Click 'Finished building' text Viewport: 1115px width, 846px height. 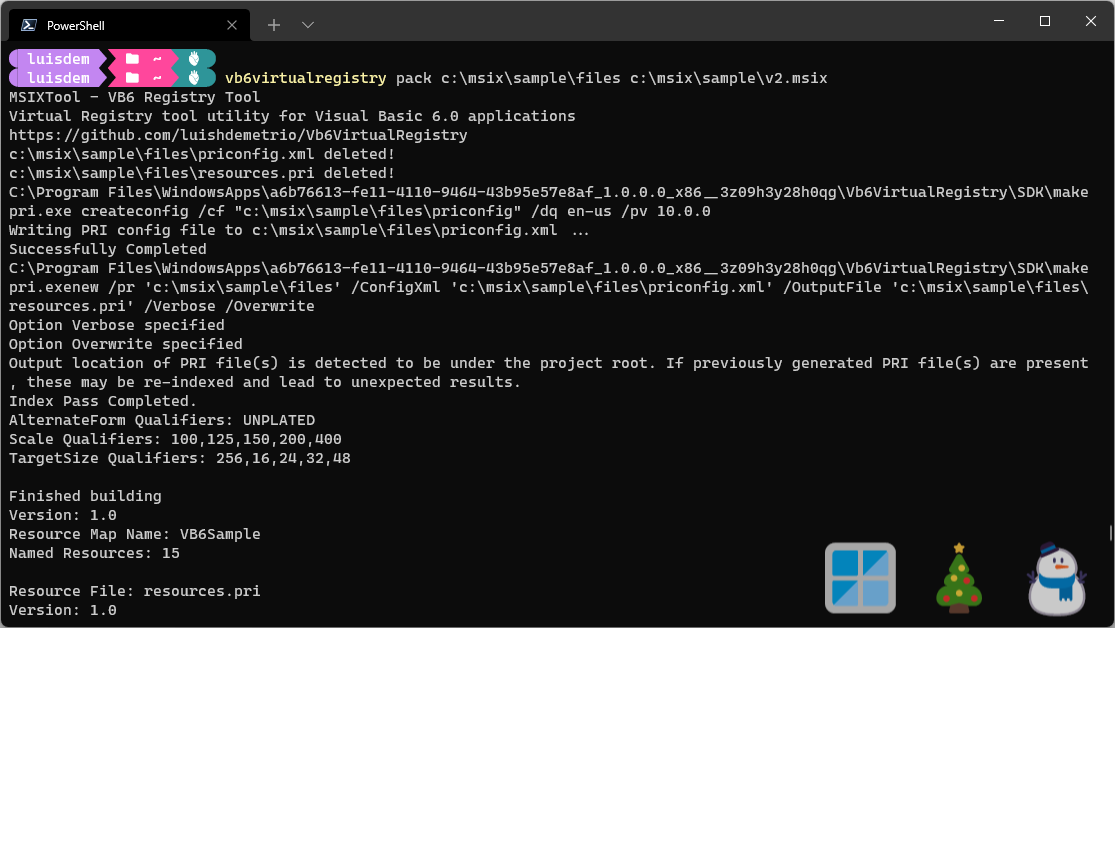point(85,496)
